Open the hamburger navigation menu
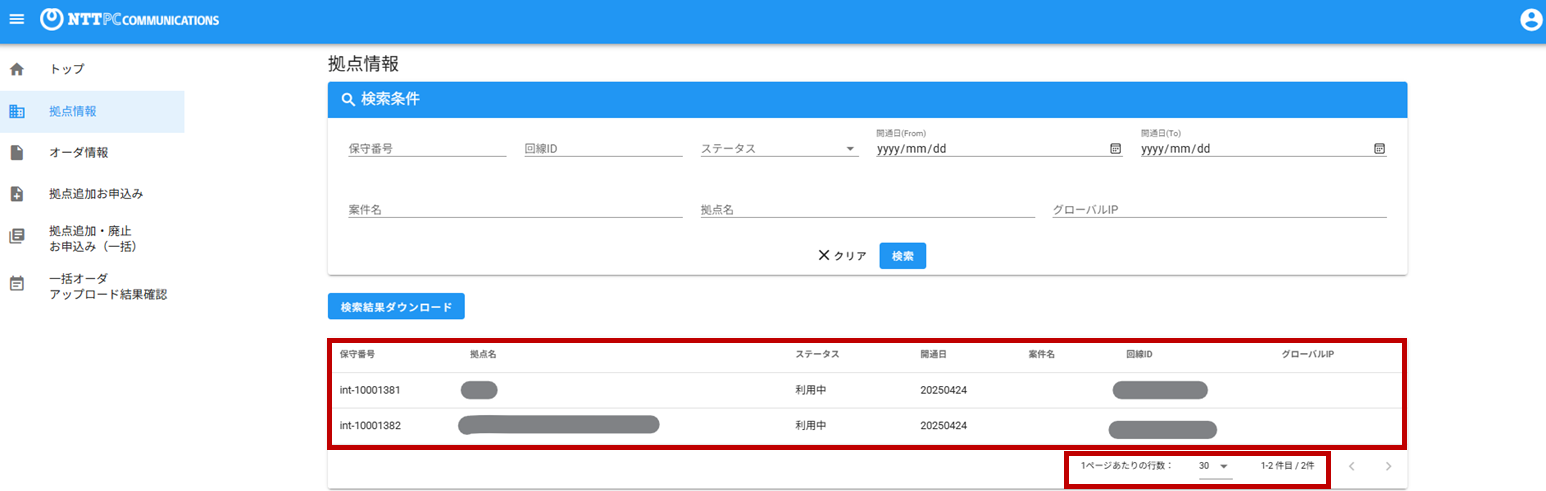Image resolution: width=1546 pixels, height=491 pixels. [16, 20]
